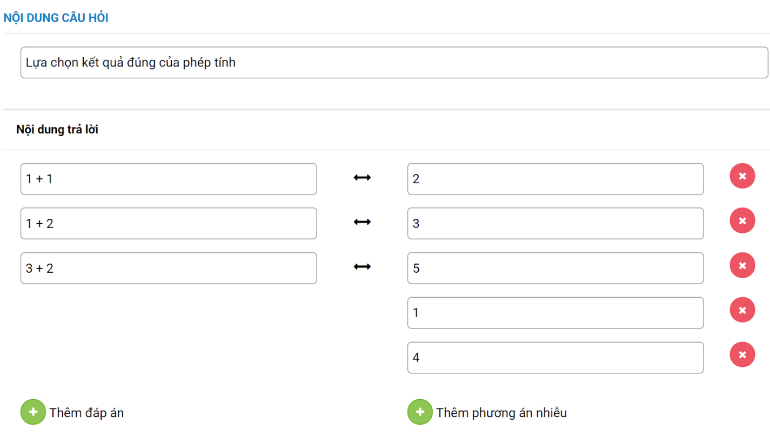
Task: Click green plus icon for Thêm phương án nhiễu
Action: (x=420, y=412)
